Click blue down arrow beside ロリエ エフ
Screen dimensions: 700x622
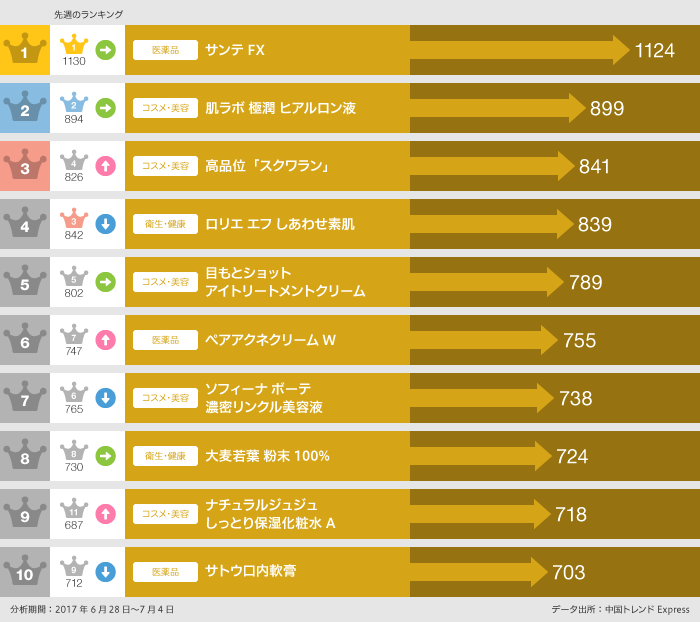105,224
